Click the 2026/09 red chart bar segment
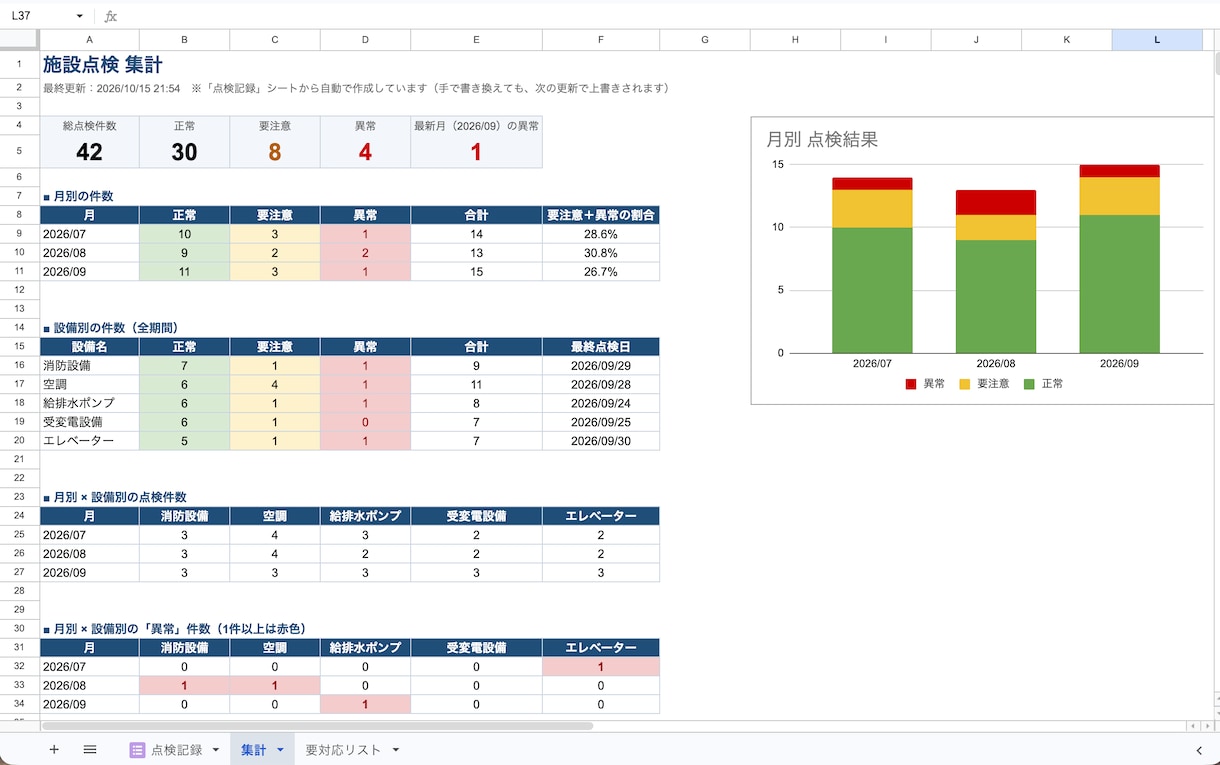This screenshot has width=1220, height=765. (x=1119, y=171)
